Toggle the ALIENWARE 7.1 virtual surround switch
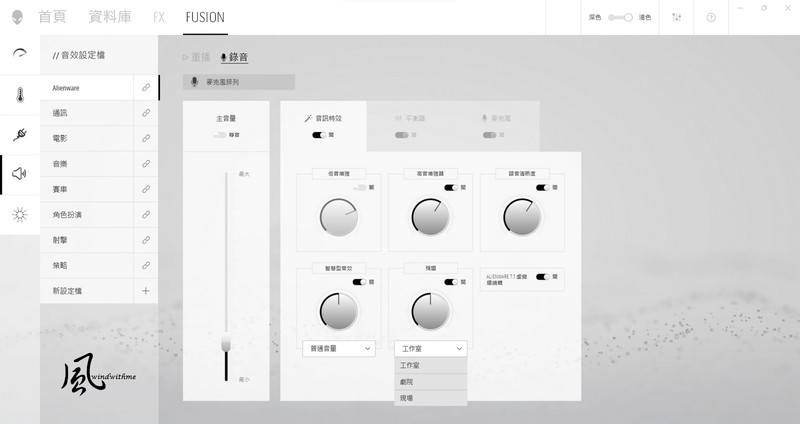The image size is (800, 424). [x=543, y=277]
